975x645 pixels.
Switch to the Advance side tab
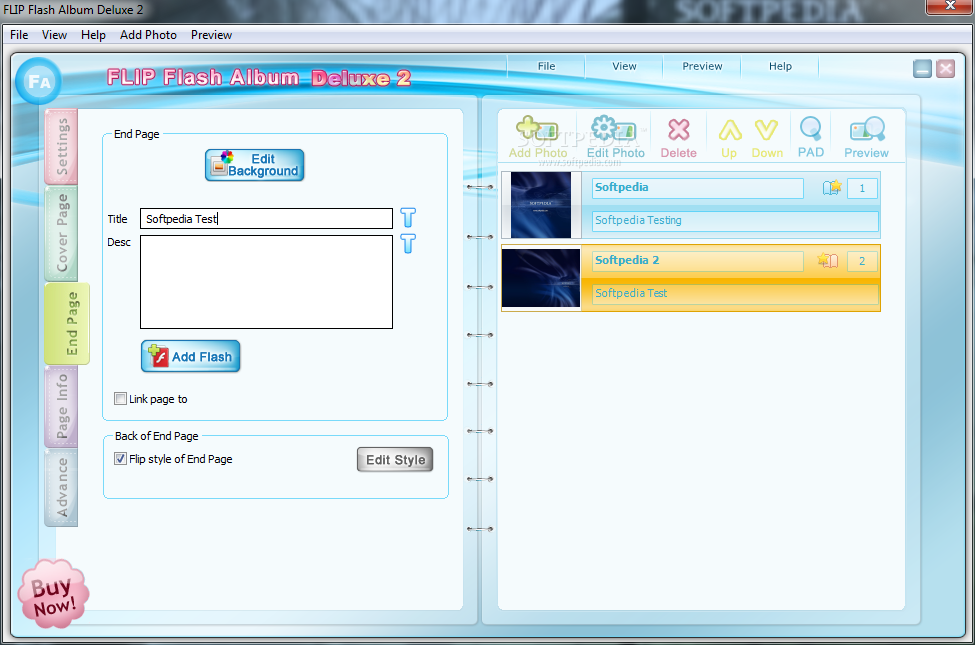(62, 488)
